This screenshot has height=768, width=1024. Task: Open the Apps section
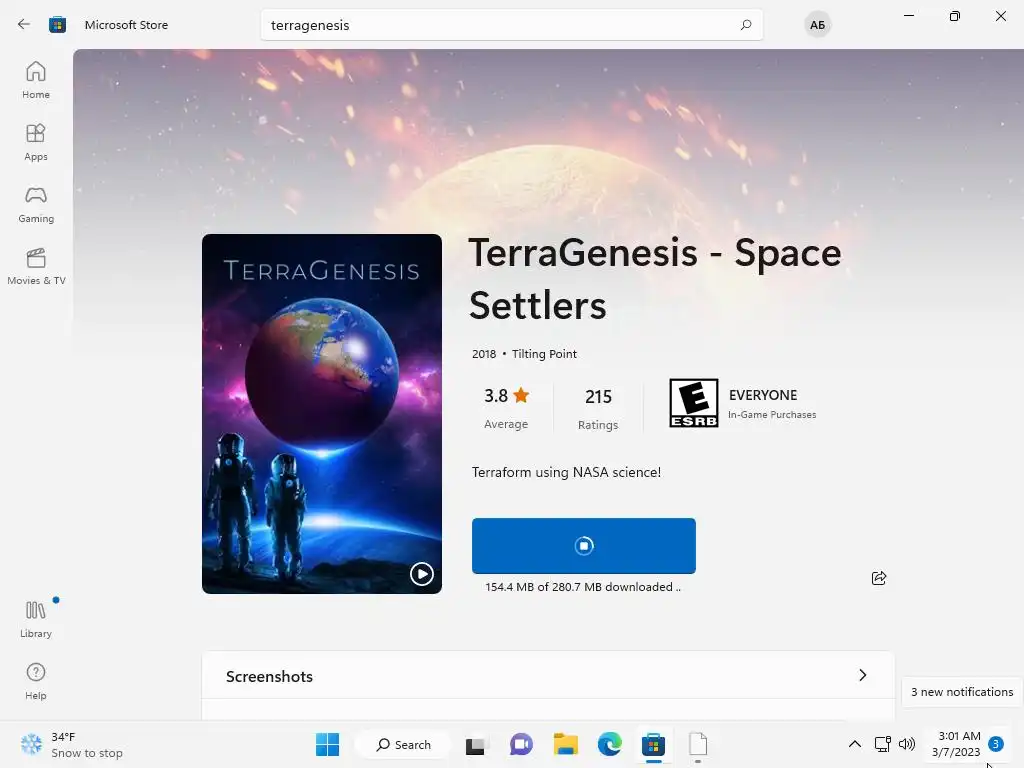point(36,142)
